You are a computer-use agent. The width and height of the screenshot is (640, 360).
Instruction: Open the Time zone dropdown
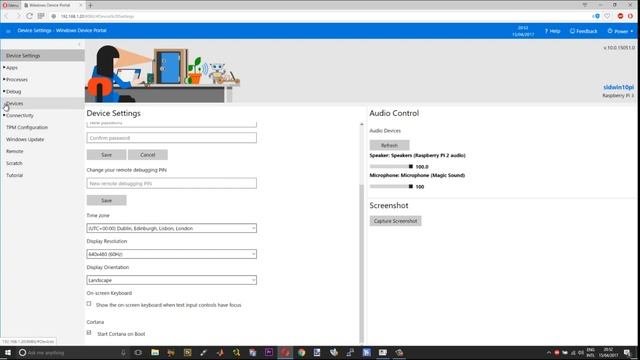[x=171, y=228]
